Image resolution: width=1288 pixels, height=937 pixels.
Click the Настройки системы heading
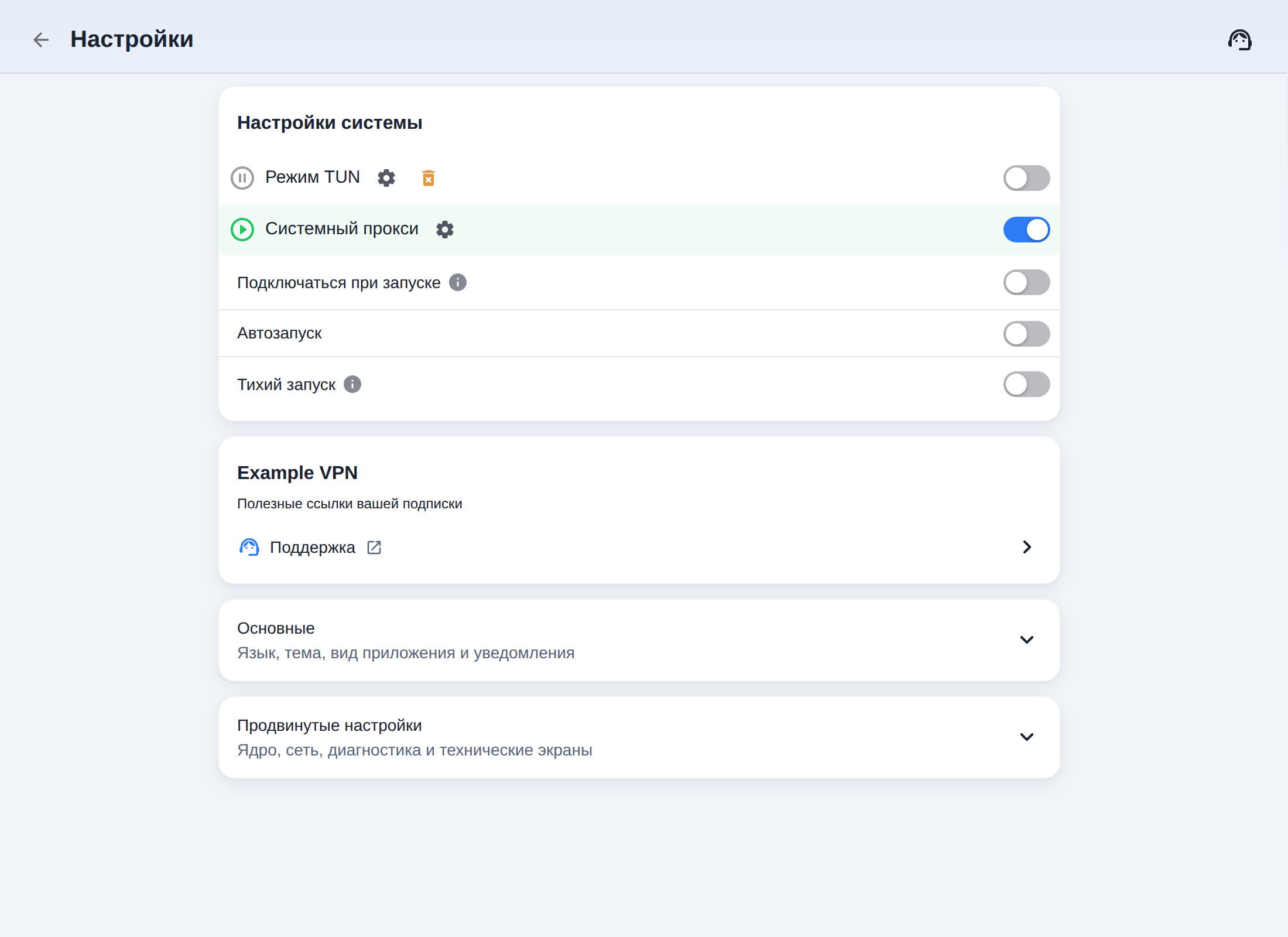pyautogui.click(x=330, y=123)
